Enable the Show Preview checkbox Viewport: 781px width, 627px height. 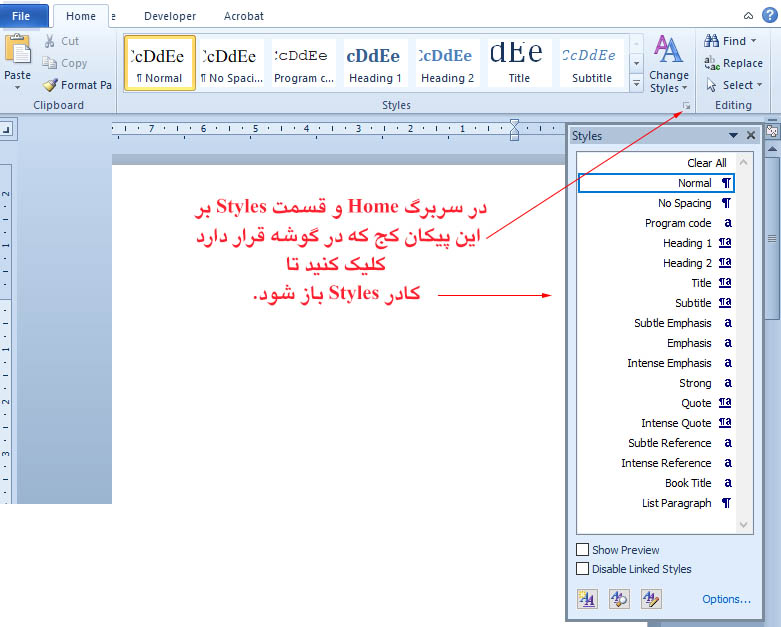583,550
